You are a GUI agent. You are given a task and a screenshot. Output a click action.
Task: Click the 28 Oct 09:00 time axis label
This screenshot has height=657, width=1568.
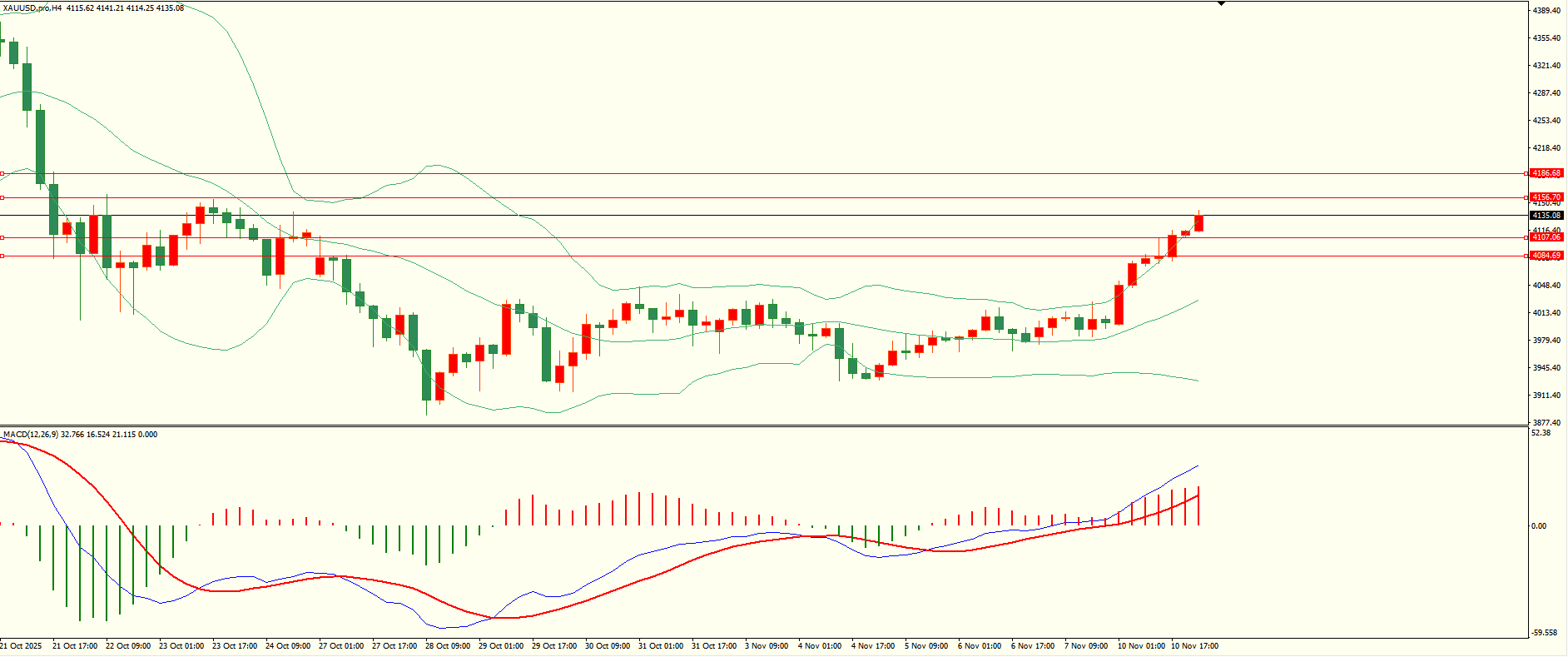(x=448, y=646)
